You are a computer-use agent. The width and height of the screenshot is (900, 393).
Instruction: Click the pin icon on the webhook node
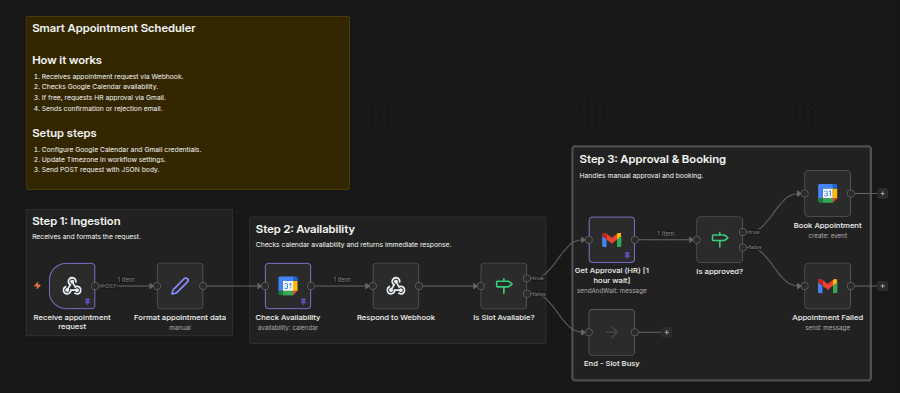point(88,301)
